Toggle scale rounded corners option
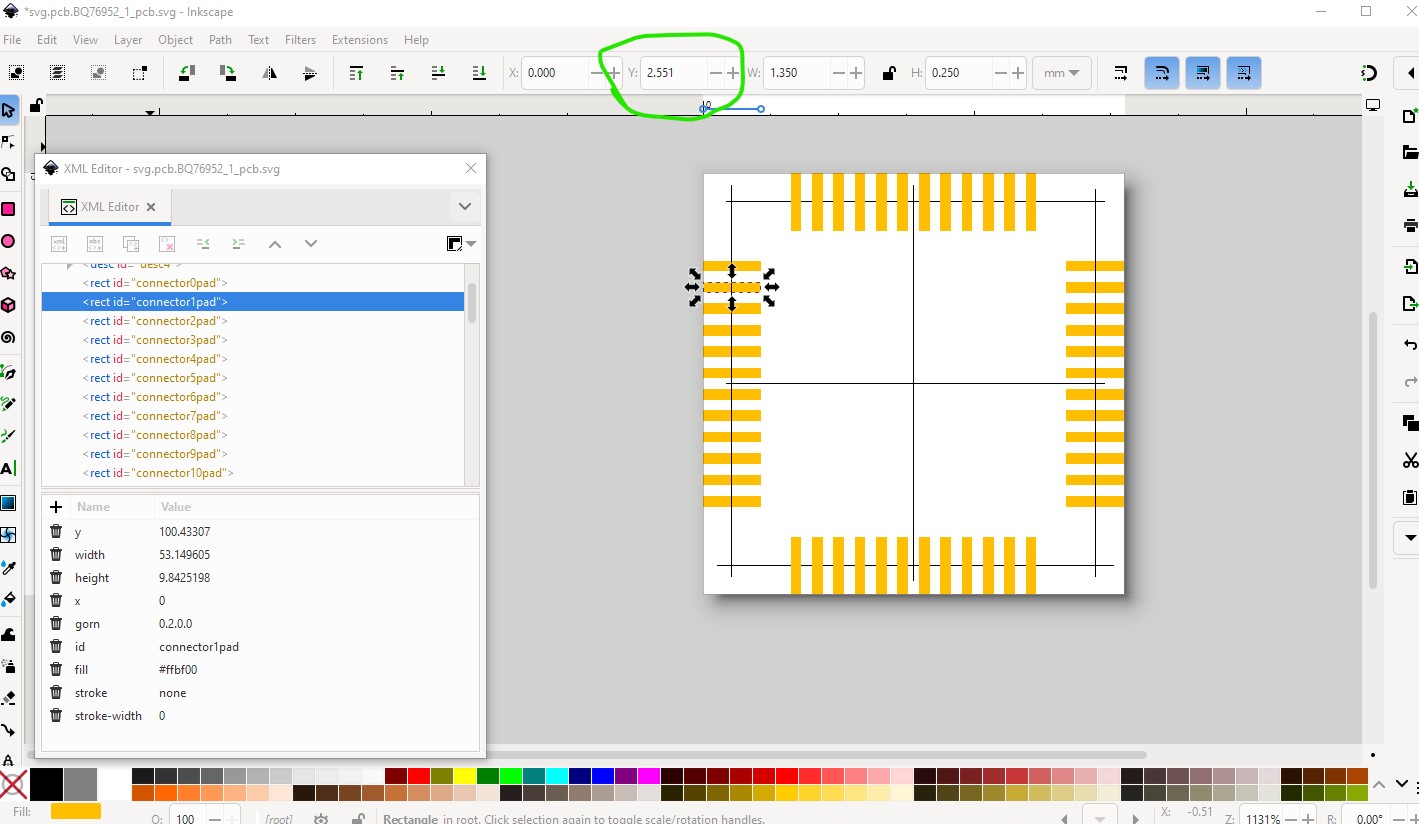Image resolution: width=1419 pixels, height=824 pixels. click(x=1162, y=73)
